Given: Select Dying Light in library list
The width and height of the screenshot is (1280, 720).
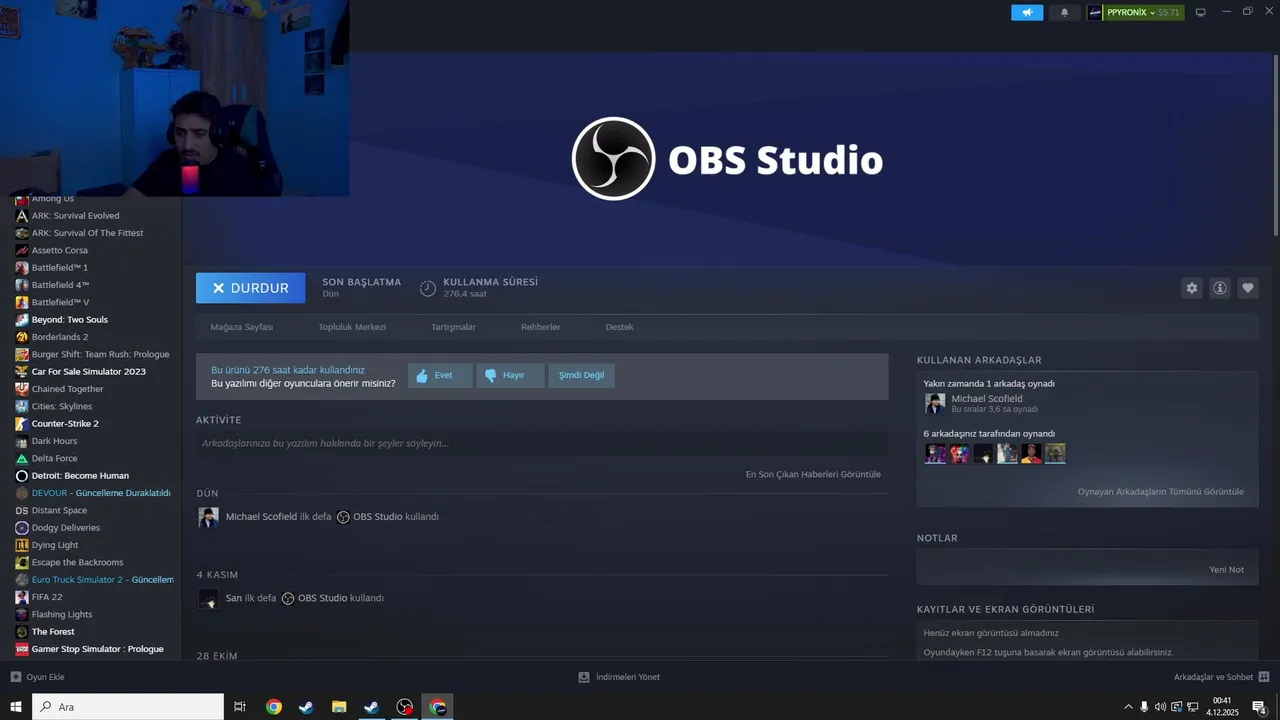Looking at the screenshot, I should tap(54, 545).
